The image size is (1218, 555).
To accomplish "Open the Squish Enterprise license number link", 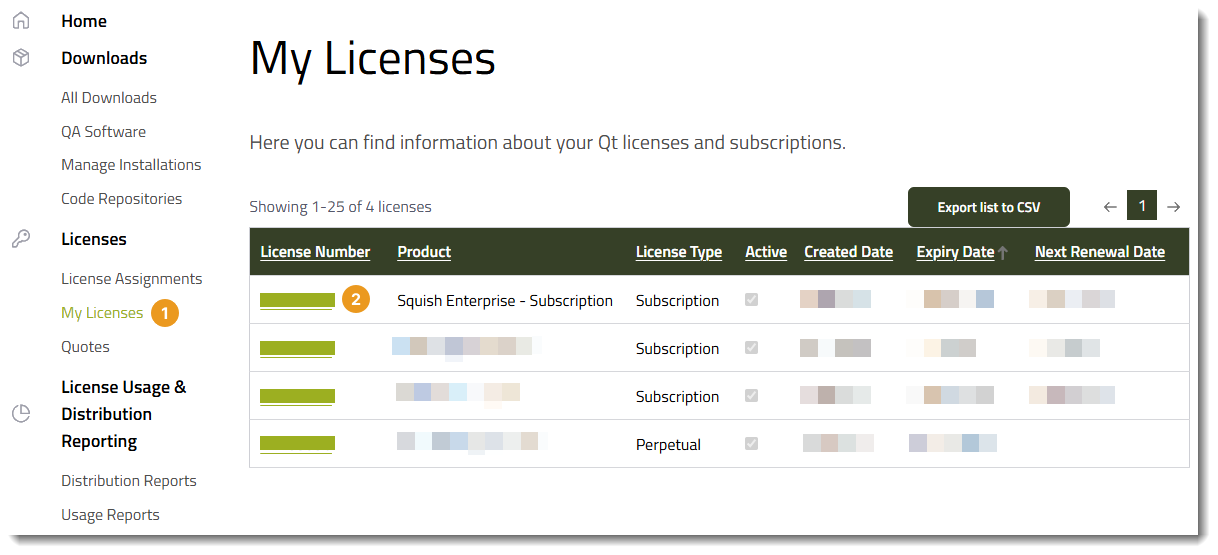I will [297, 300].
